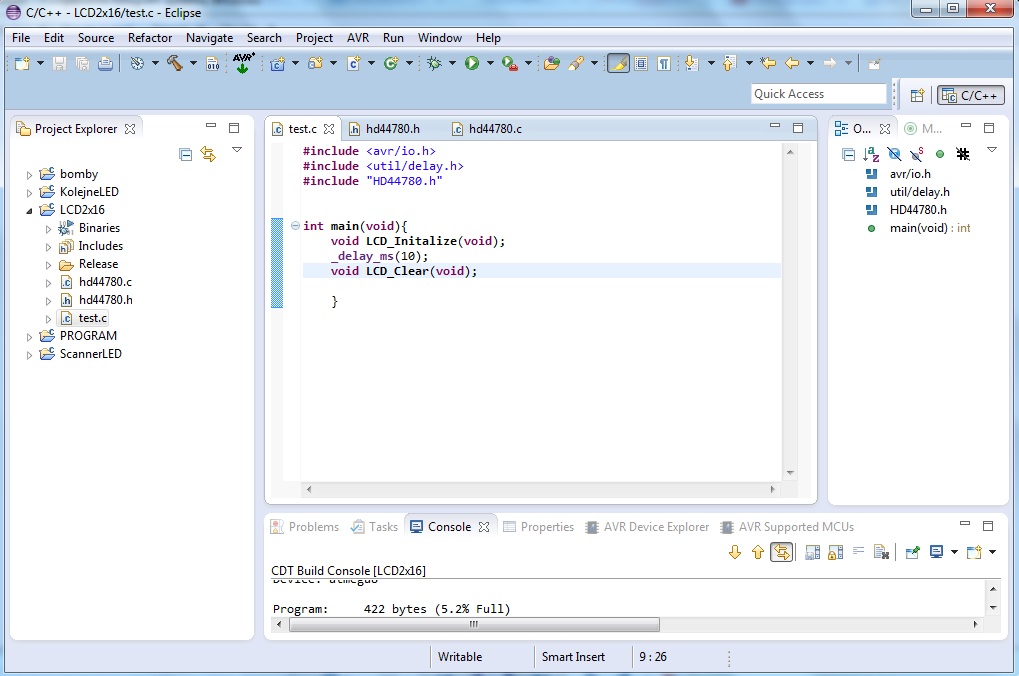The image size is (1019, 676).
Task: Click the Save All toolbar icon
Action: tap(82, 63)
